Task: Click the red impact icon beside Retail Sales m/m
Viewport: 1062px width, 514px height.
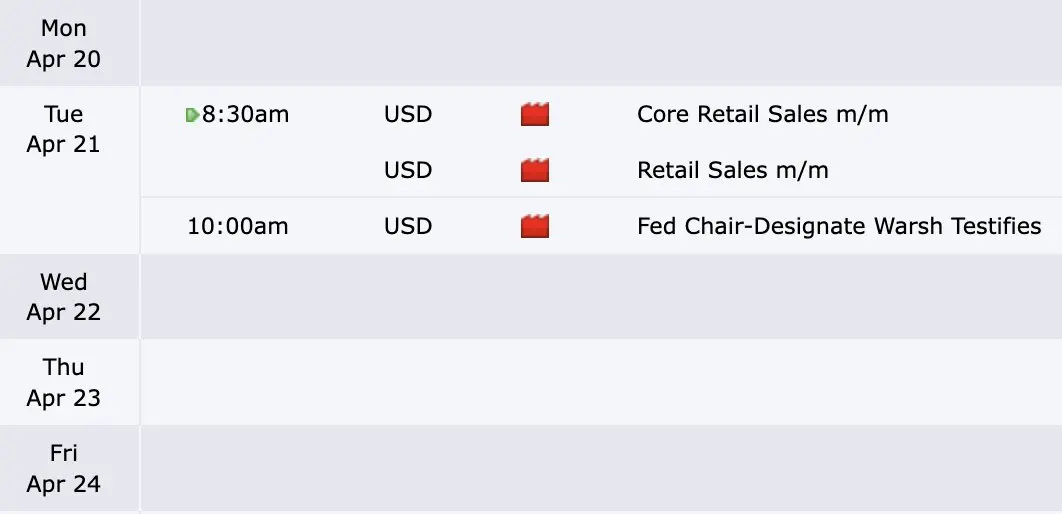Action: coord(535,171)
